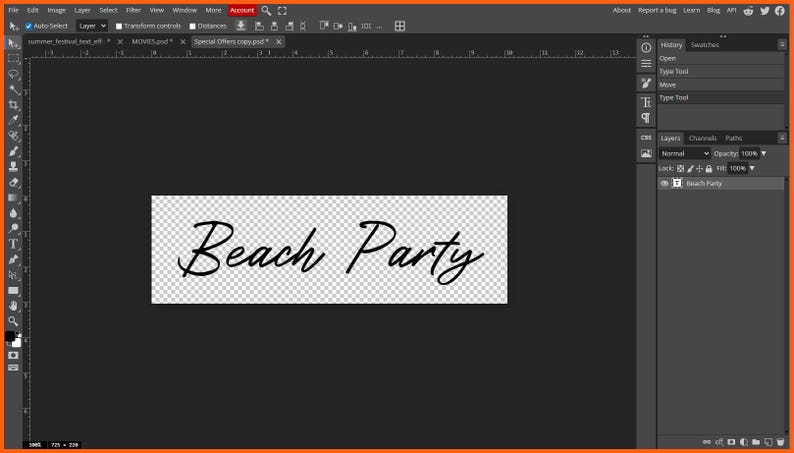794x453 pixels.
Task: Select the Clone Stamp tool
Action: [x=14, y=167]
